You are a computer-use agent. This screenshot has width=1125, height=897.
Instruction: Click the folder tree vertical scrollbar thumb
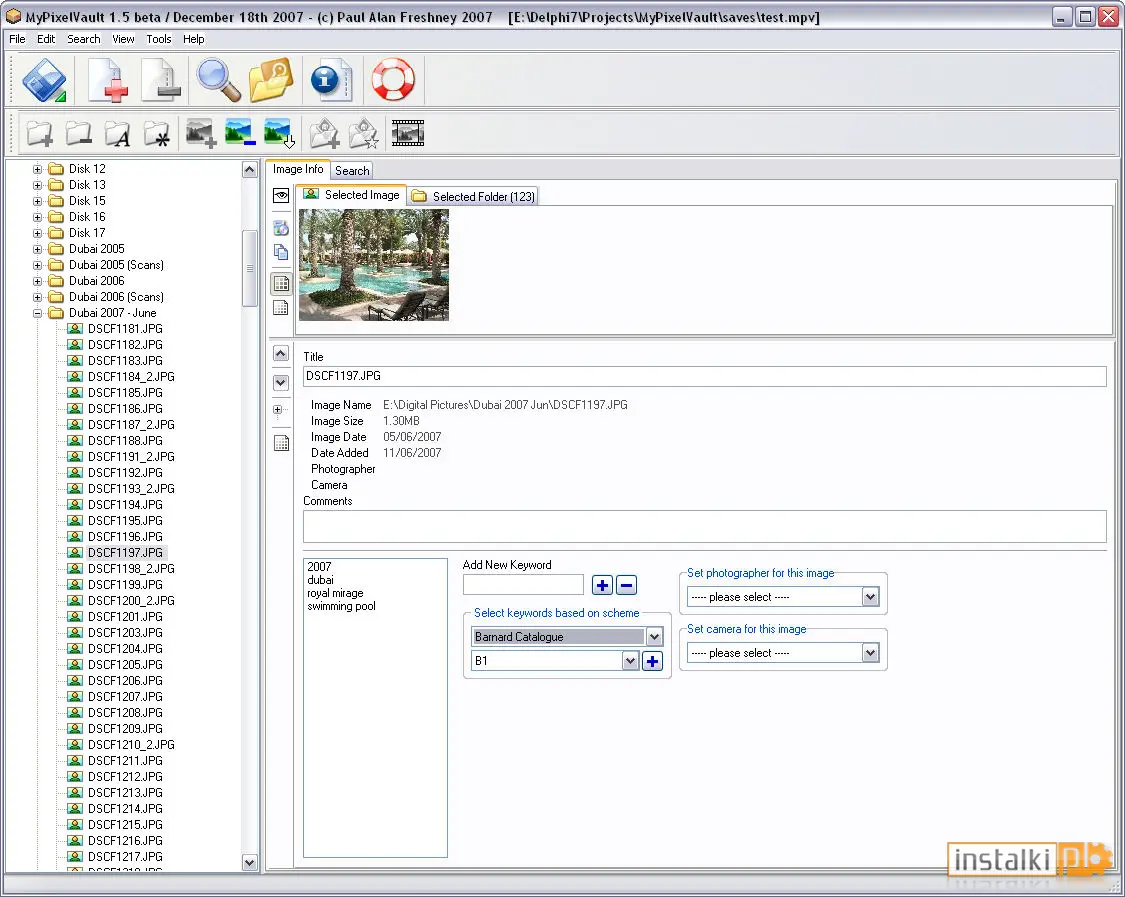click(249, 268)
